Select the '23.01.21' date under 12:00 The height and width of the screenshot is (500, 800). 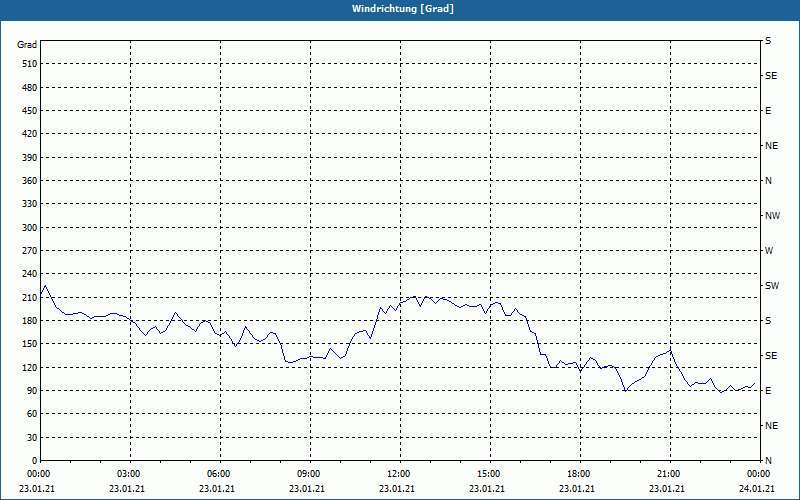tap(397, 489)
